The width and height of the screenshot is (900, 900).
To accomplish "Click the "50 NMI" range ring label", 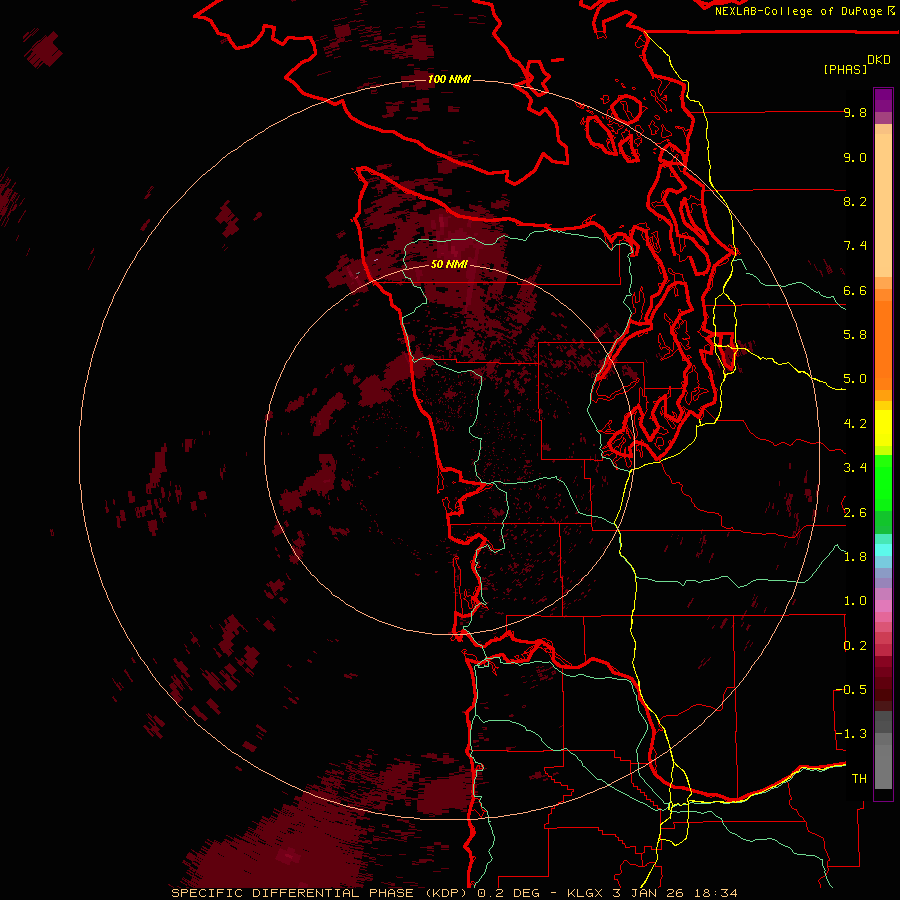I will pos(449,264).
